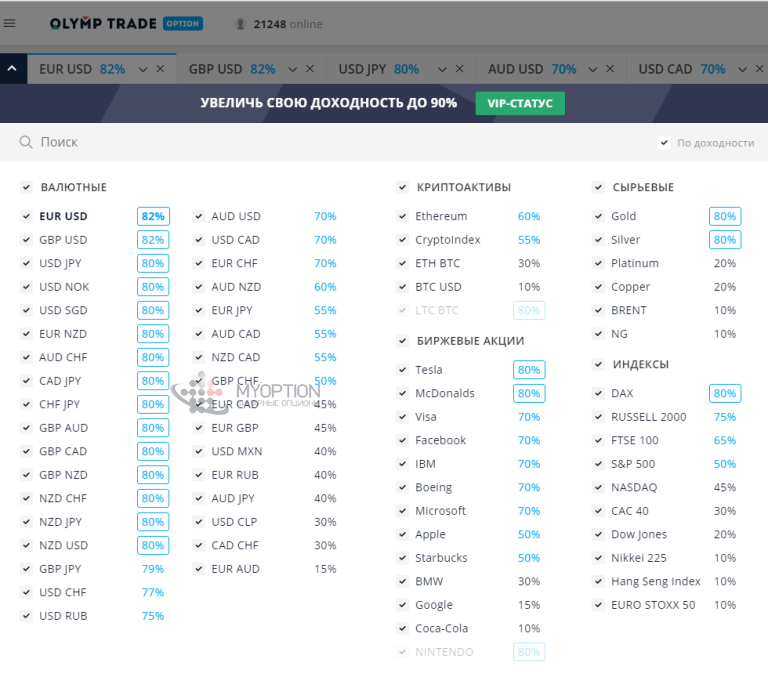Uncheck the EUR USD asset checkbox
768x684 pixels.
(x=26, y=216)
